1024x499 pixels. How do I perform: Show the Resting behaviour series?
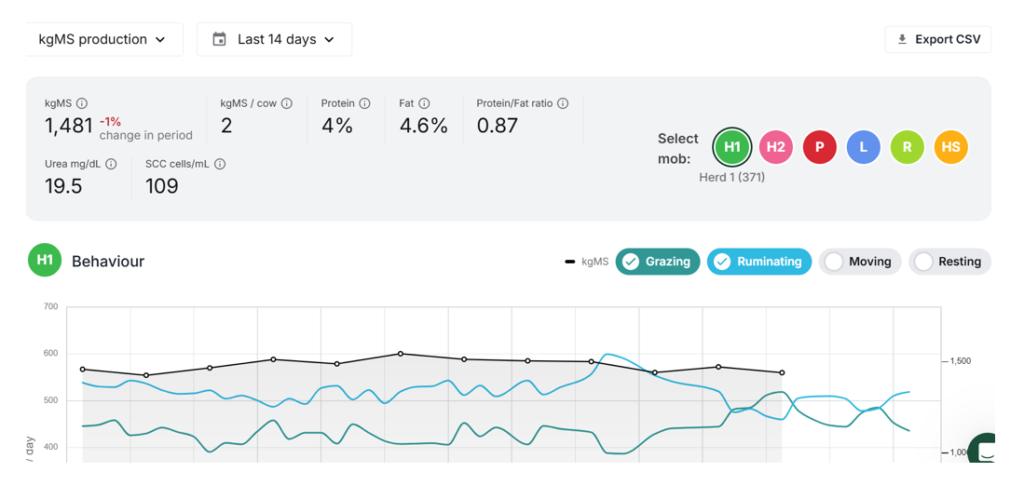(x=949, y=262)
